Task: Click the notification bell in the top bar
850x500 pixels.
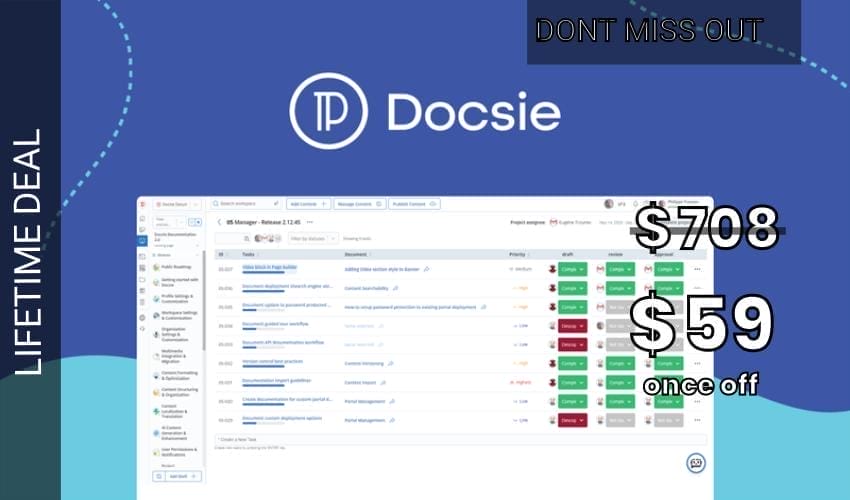Action: point(634,204)
